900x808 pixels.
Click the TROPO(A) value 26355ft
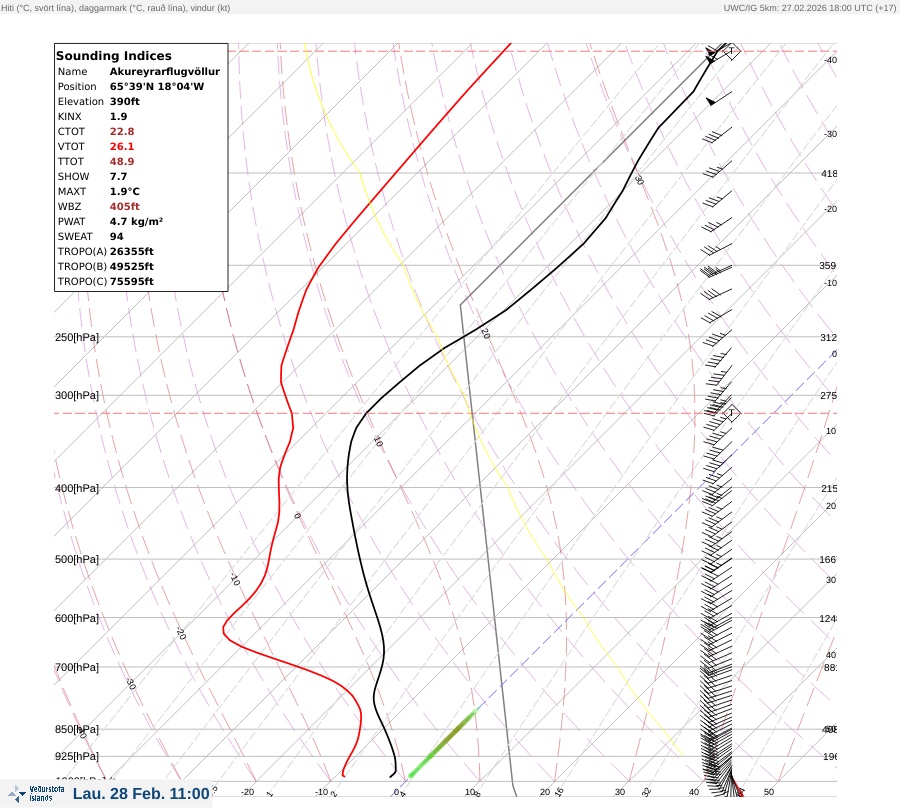(131, 251)
